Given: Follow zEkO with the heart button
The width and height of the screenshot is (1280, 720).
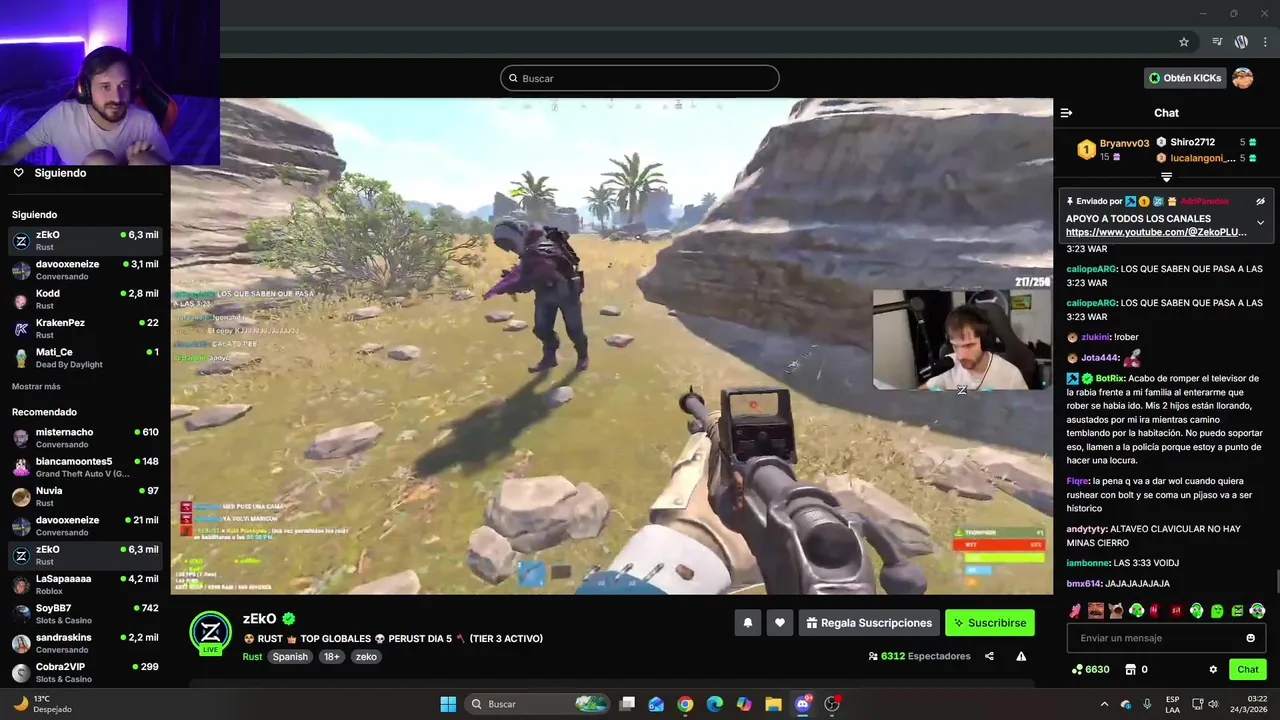Looking at the screenshot, I should (x=780, y=623).
